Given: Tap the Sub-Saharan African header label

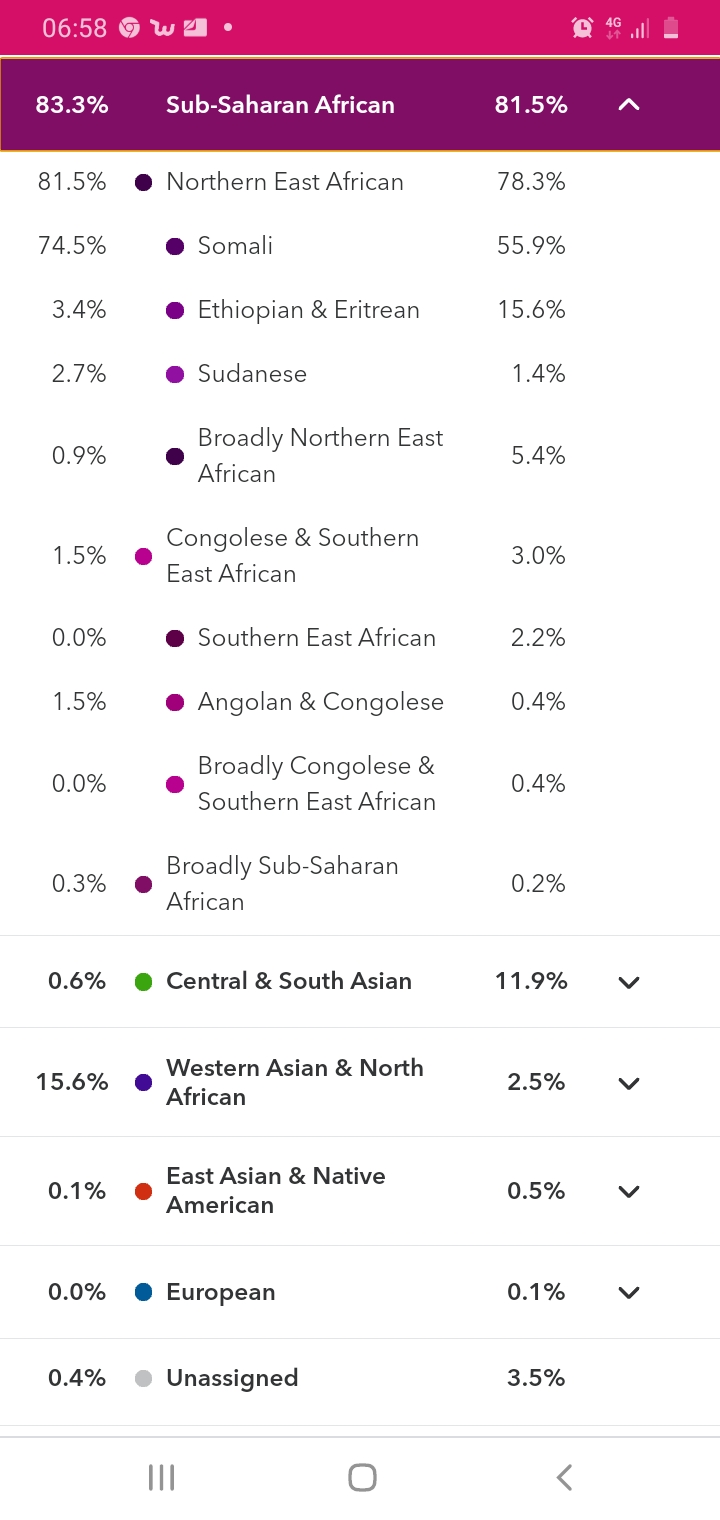Looking at the screenshot, I should pos(280,105).
